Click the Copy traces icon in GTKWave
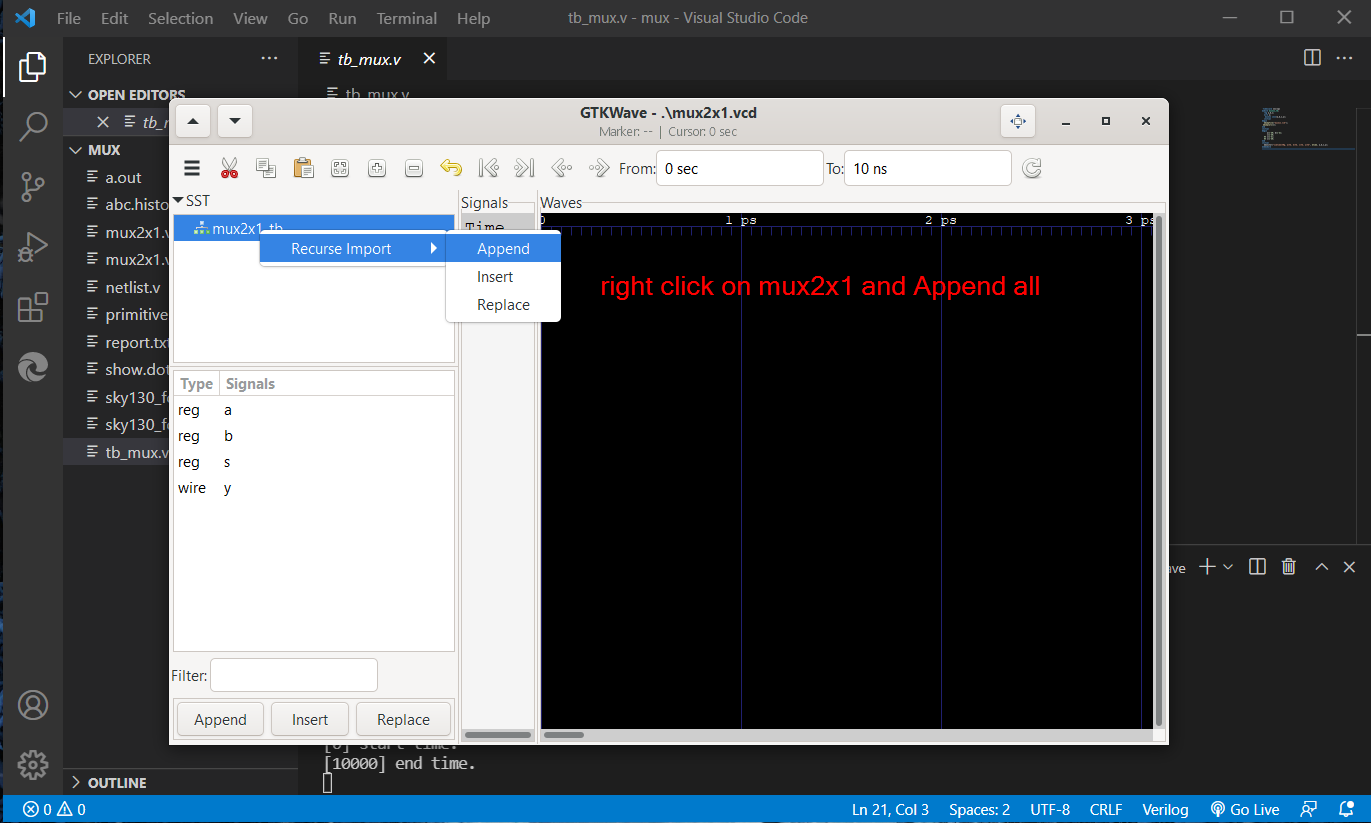The image size is (1371, 823). tap(266, 168)
